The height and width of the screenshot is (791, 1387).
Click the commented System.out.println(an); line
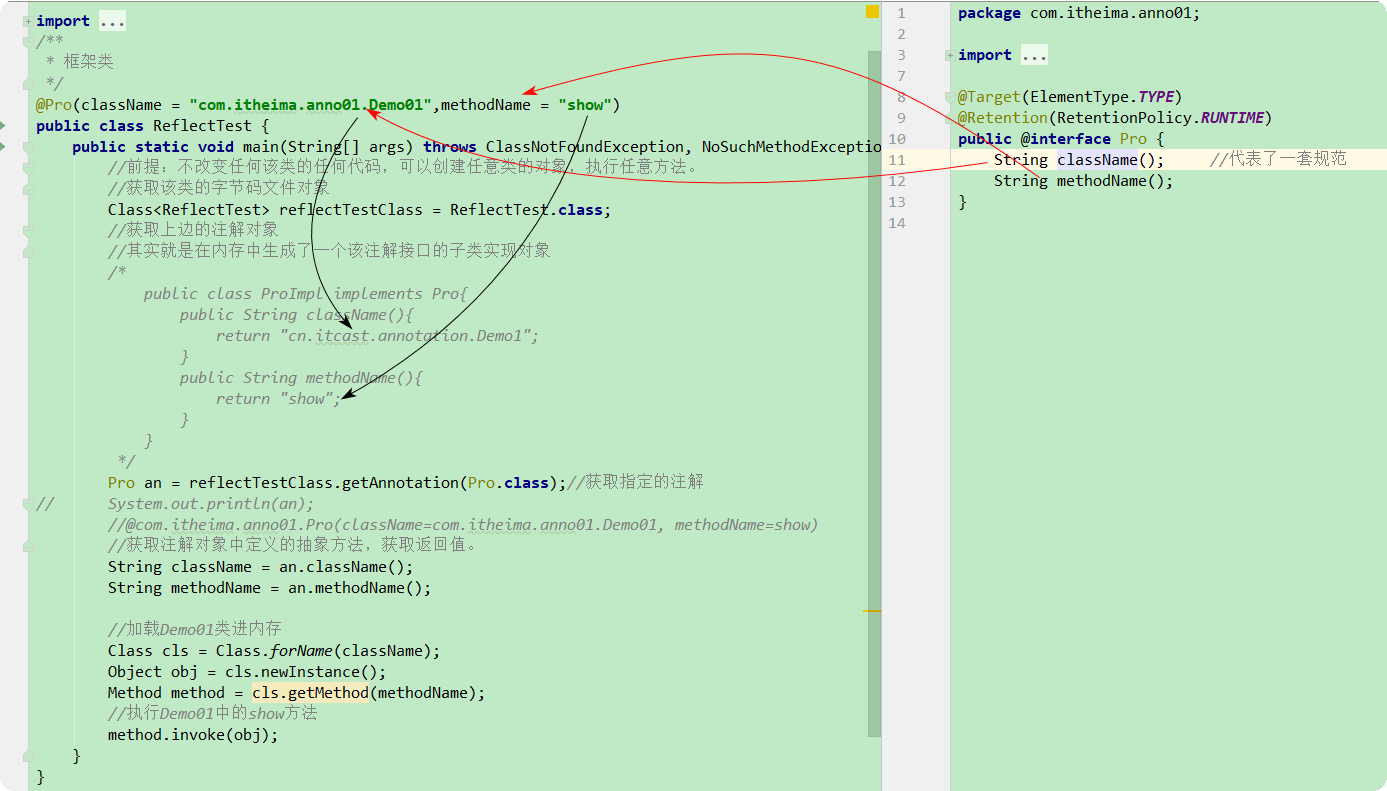coord(211,504)
